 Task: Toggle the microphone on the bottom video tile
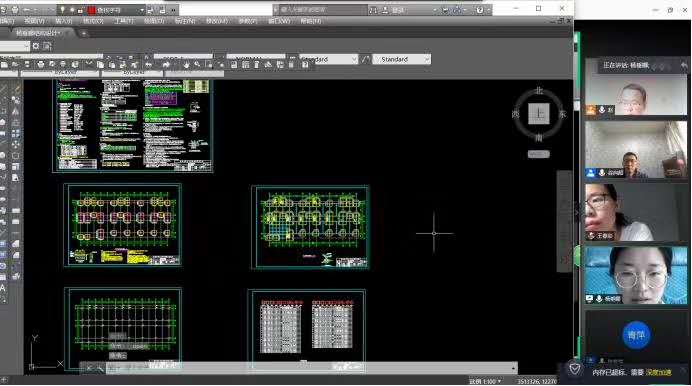599,299
